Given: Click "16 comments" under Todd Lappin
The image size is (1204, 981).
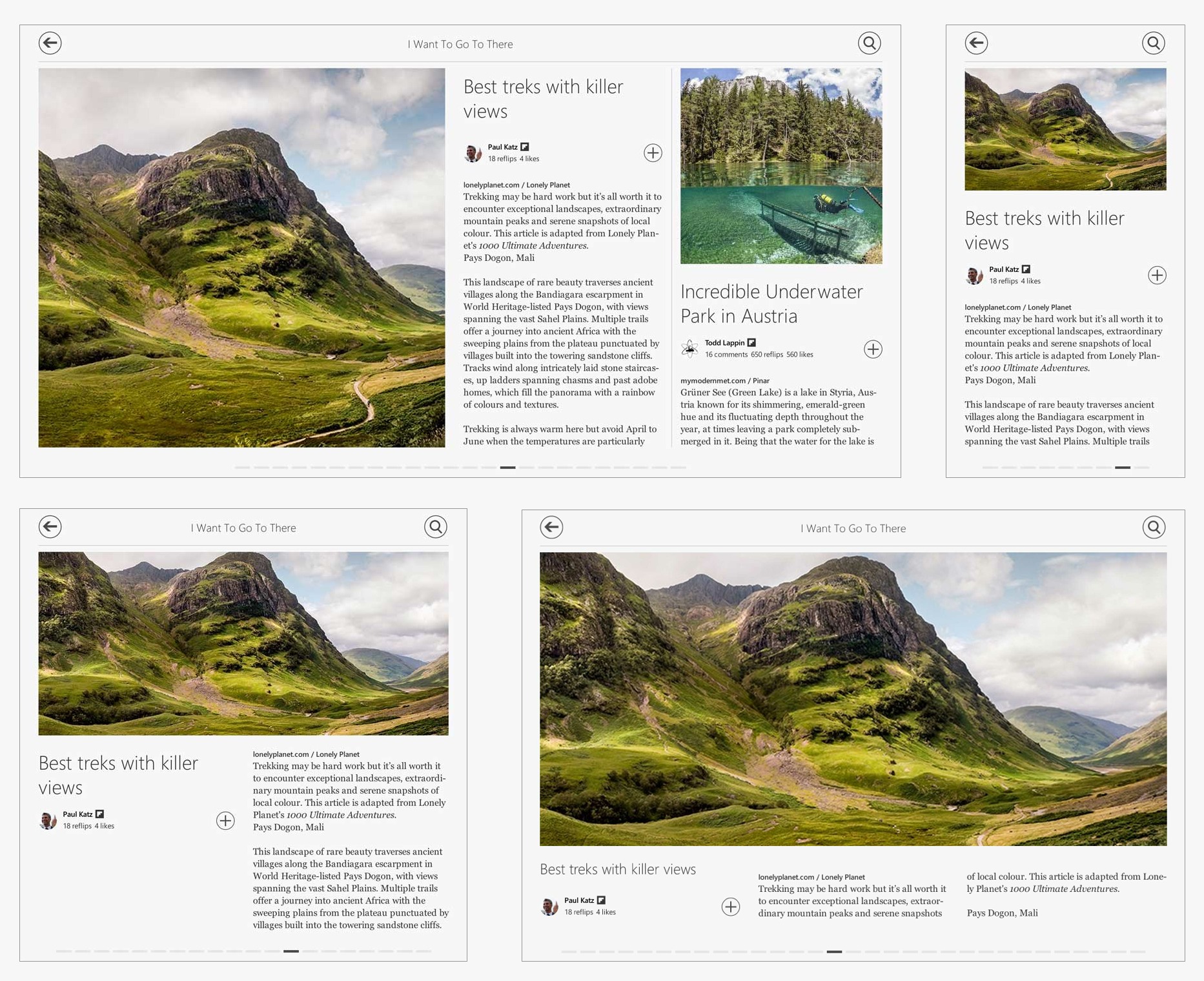Looking at the screenshot, I should [x=726, y=355].
